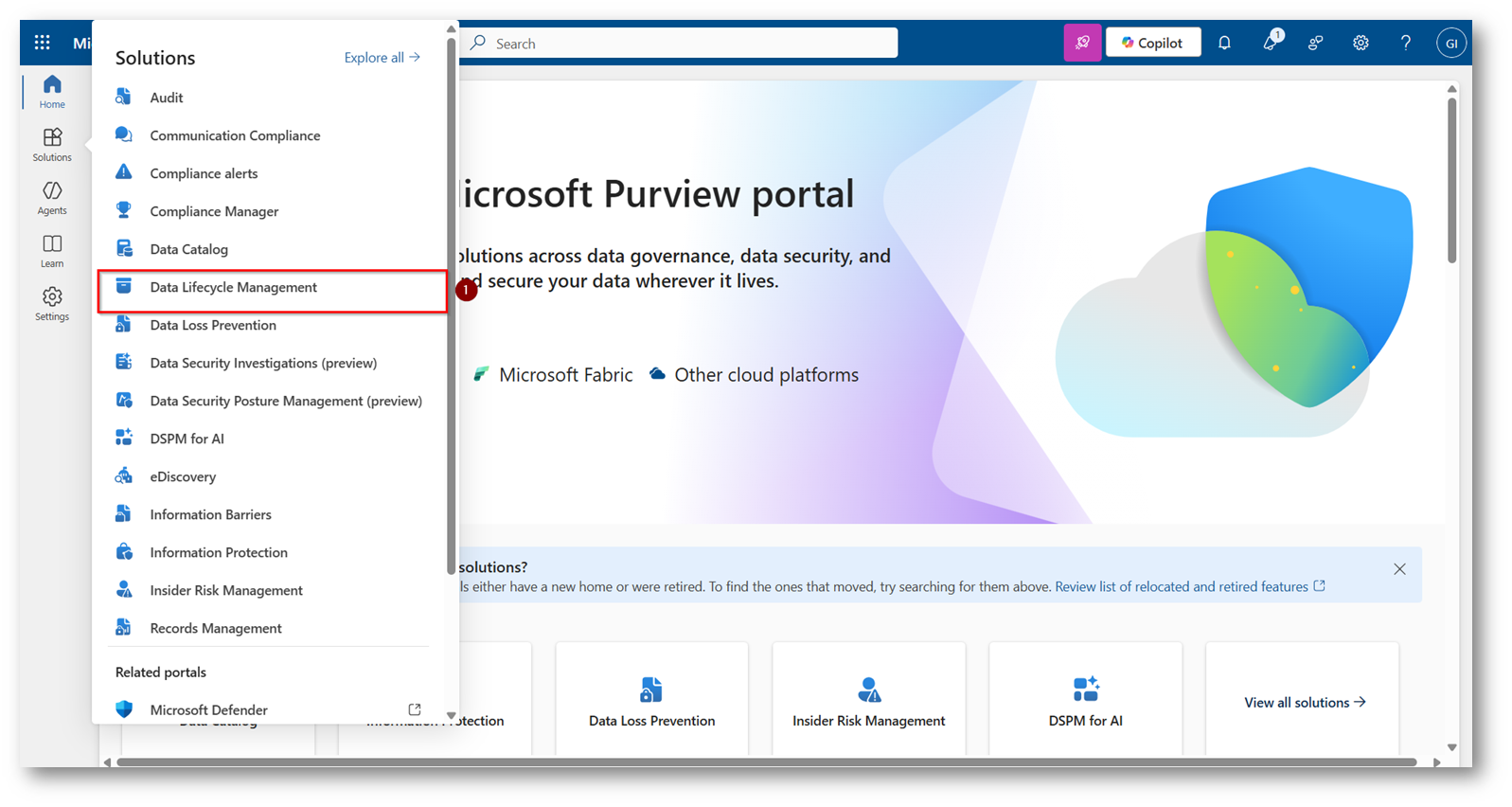Open the GI account avatar
1512x807 pixels.
coord(1451,43)
